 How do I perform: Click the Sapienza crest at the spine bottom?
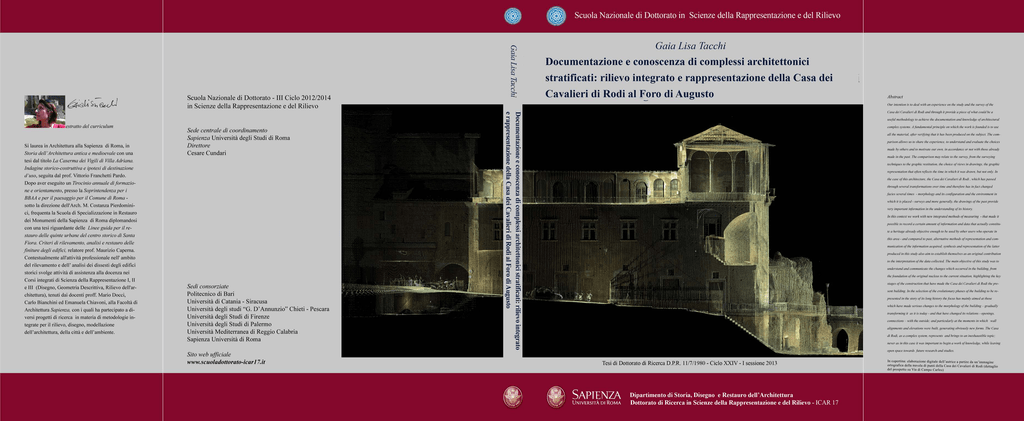[512, 397]
